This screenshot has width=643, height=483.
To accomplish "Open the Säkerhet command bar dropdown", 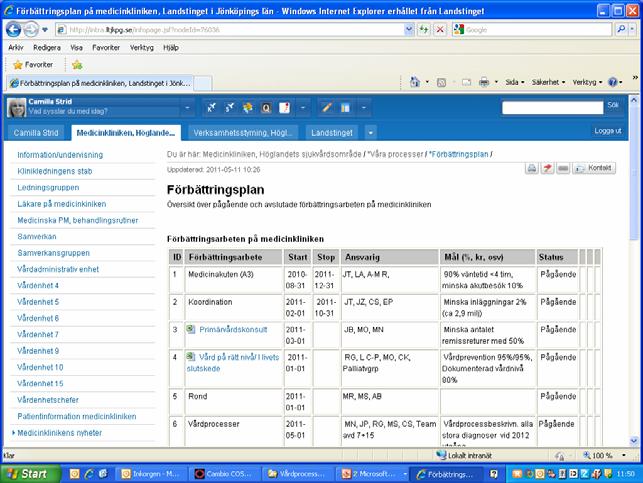I will click(549, 82).
